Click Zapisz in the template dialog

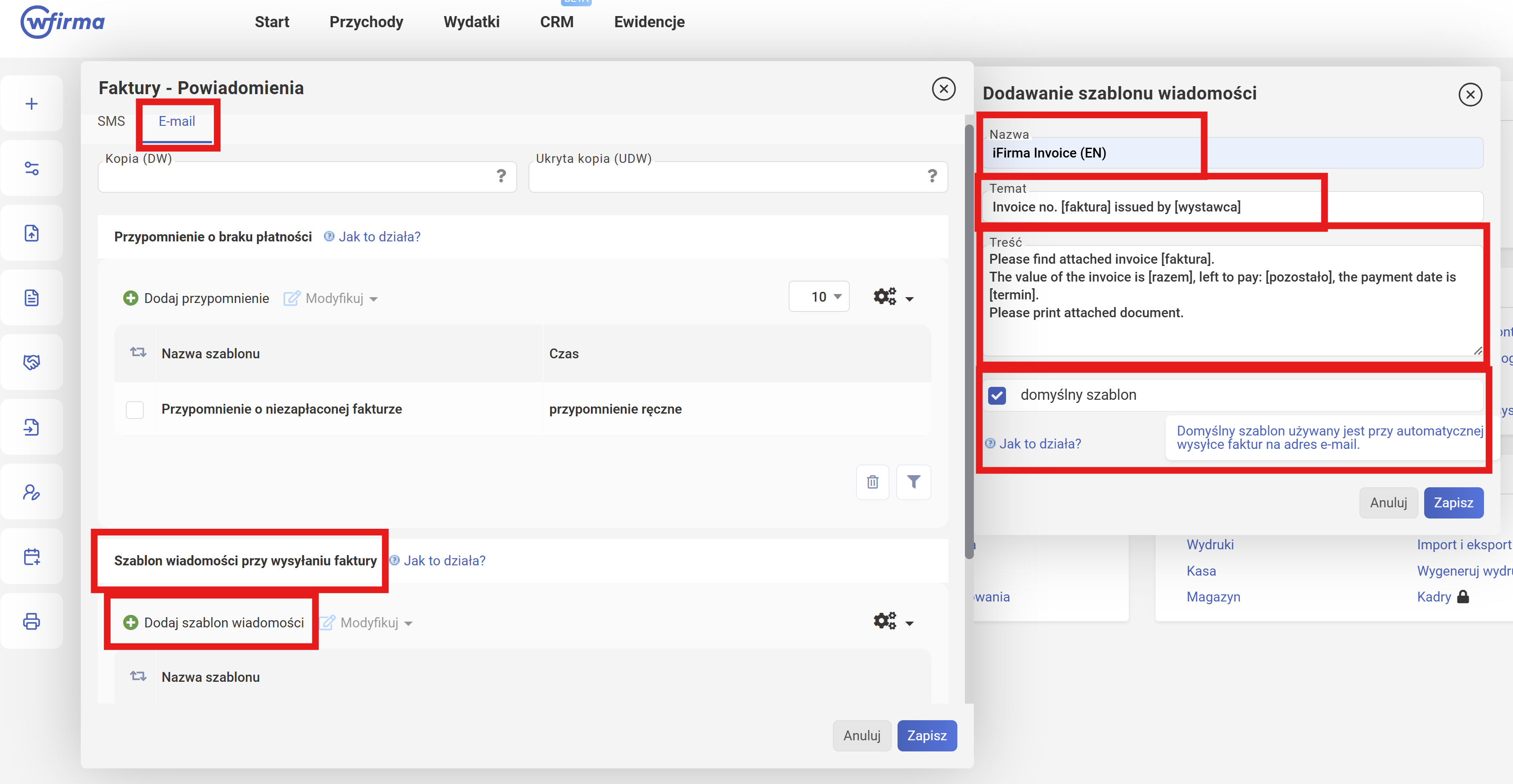click(1453, 503)
